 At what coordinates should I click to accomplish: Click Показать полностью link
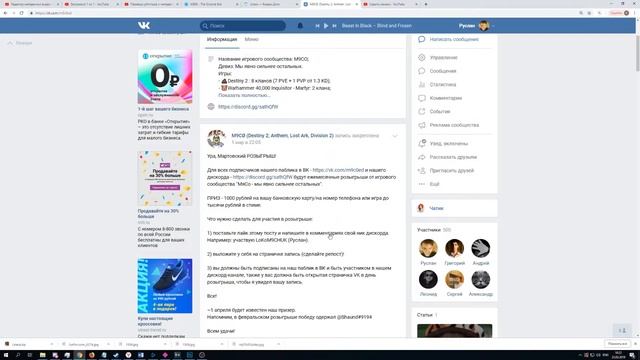pyautogui.click(x=244, y=95)
